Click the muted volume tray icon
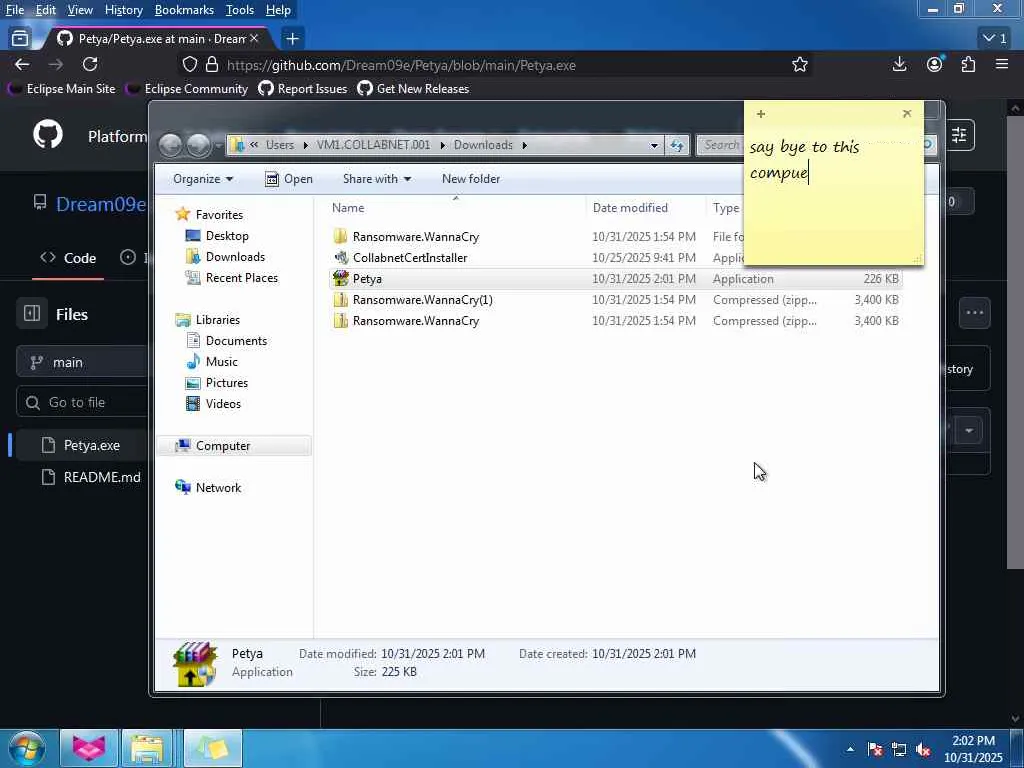This screenshot has width=1024, height=768. [x=923, y=750]
